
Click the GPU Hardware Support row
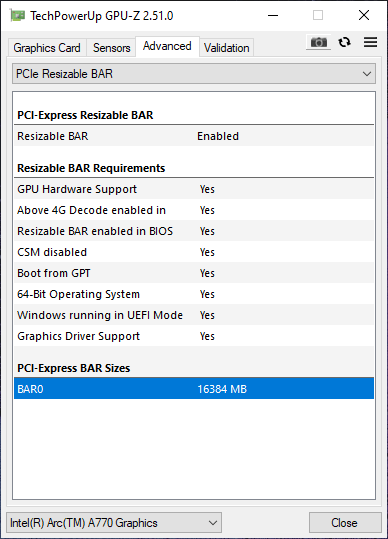click(194, 189)
